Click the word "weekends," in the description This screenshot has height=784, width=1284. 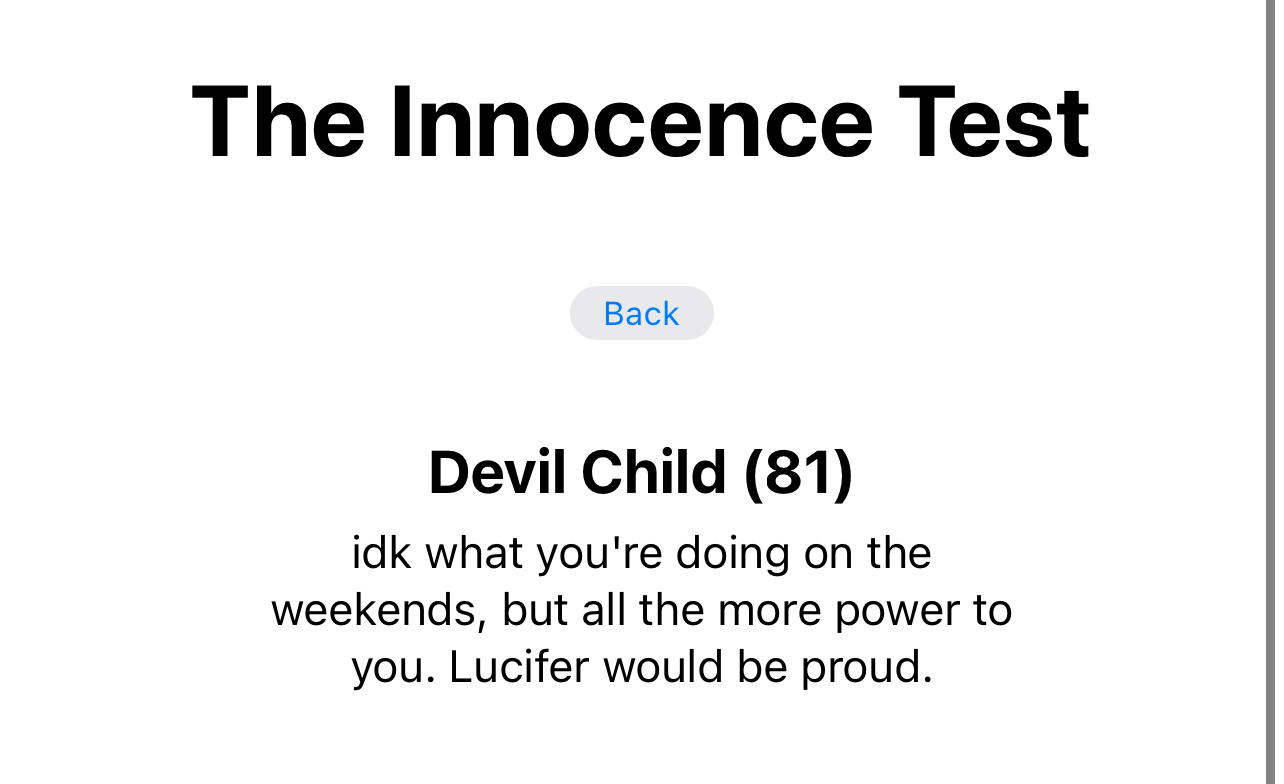pyautogui.click(x=379, y=611)
